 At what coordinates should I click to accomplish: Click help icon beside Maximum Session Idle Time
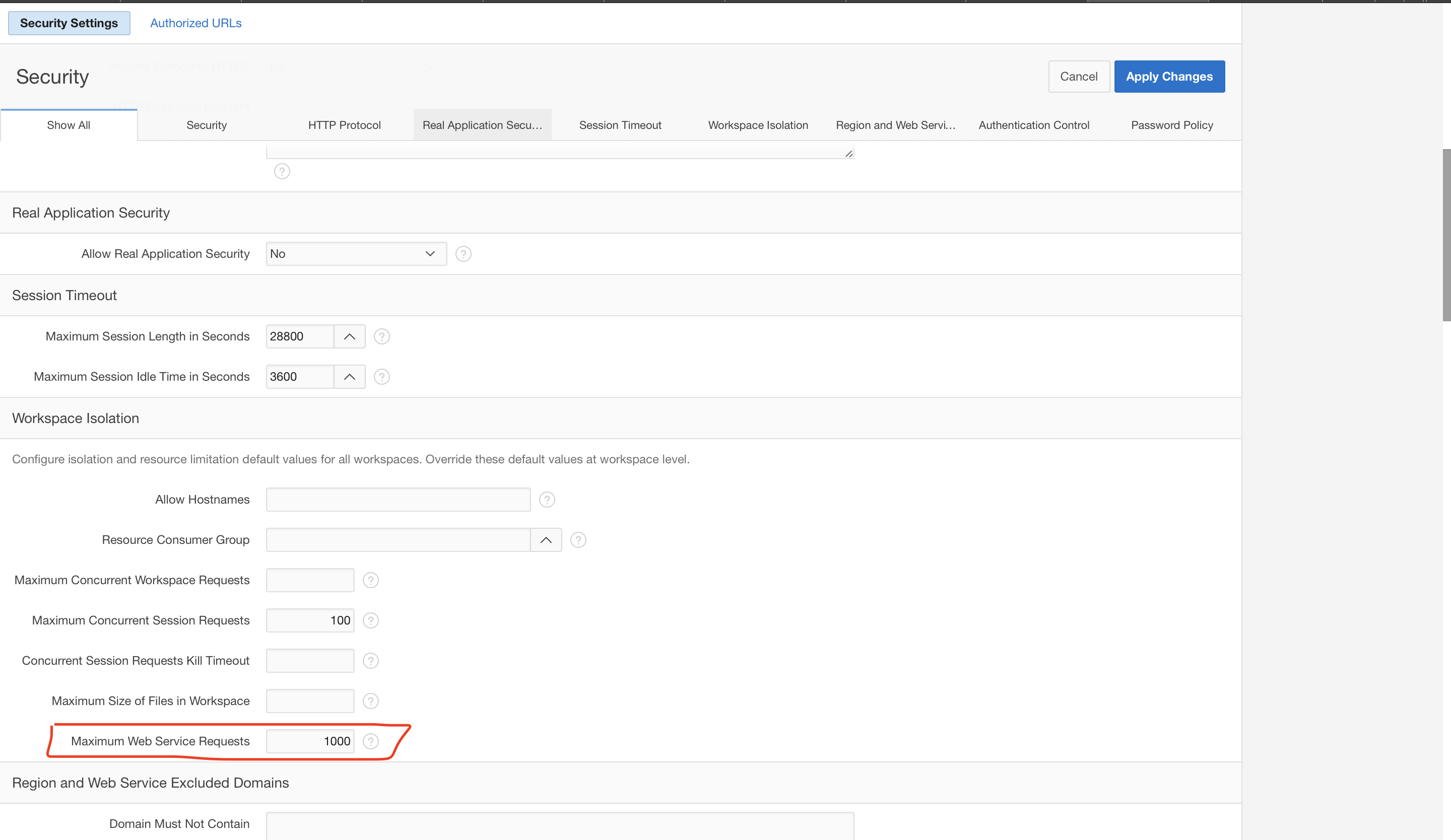(x=382, y=377)
